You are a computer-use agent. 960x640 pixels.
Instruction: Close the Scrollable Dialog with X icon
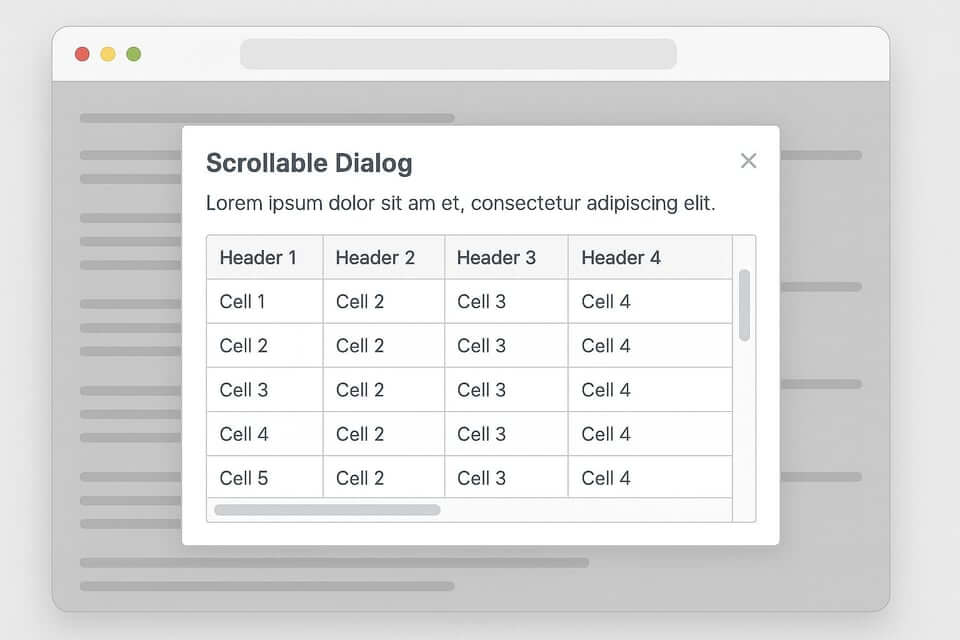coord(748,161)
